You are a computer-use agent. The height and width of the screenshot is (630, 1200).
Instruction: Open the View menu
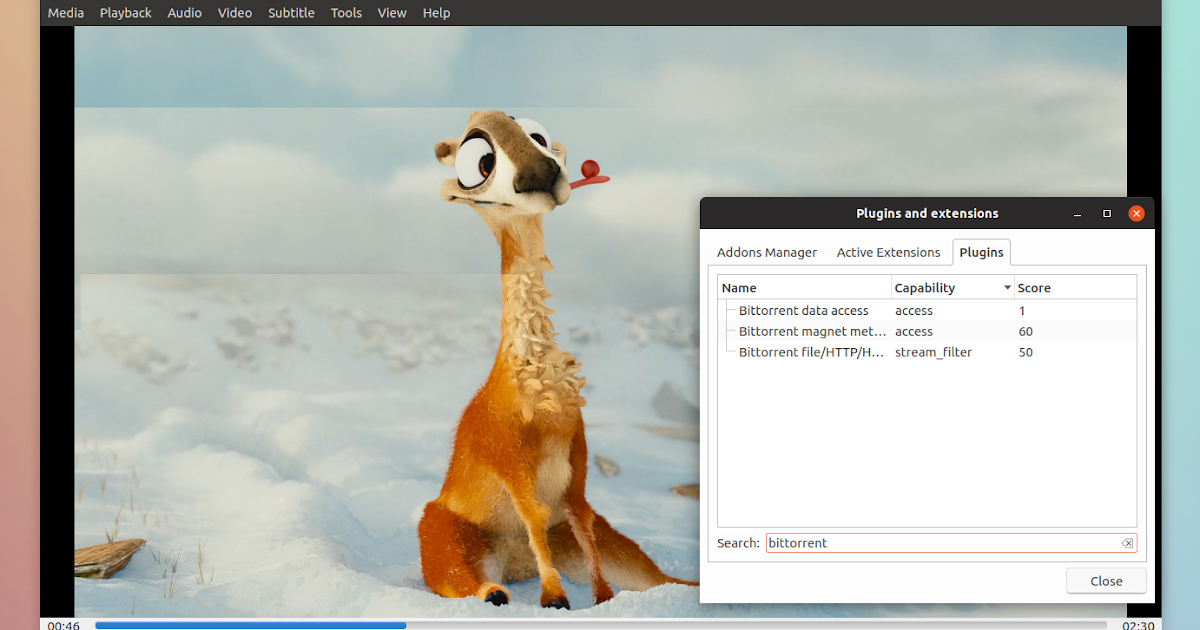pos(392,13)
